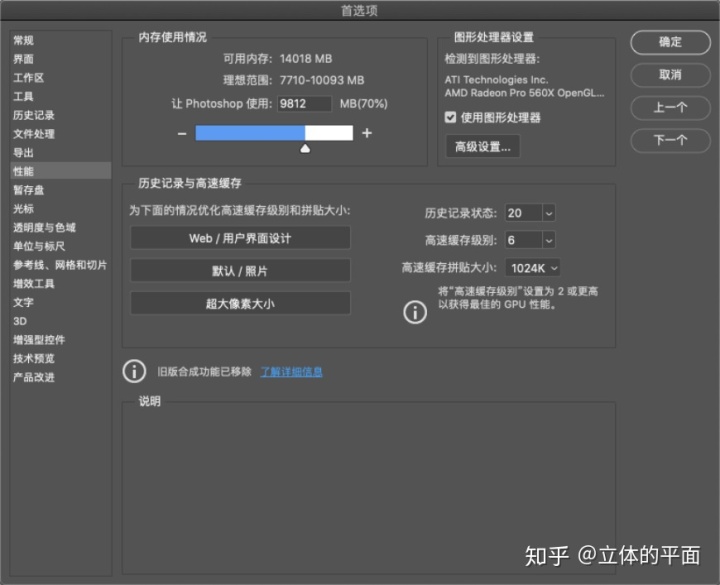The width and height of the screenshot is (720, 585).
Task: Open 增强型控件 preferences
Action: [x=60, y=340]
